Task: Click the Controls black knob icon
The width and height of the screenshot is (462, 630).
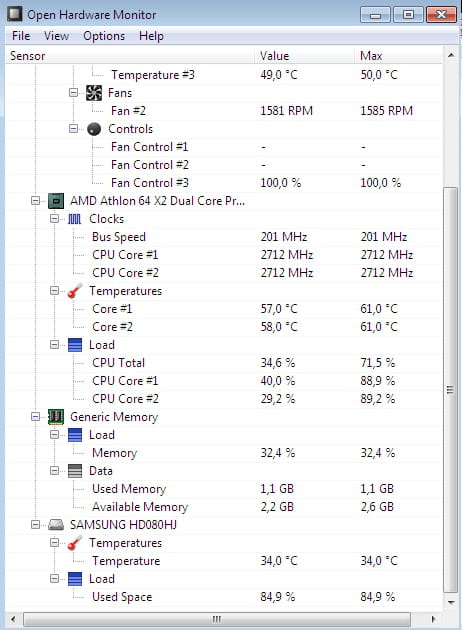Action: click(x=94, y=129)
